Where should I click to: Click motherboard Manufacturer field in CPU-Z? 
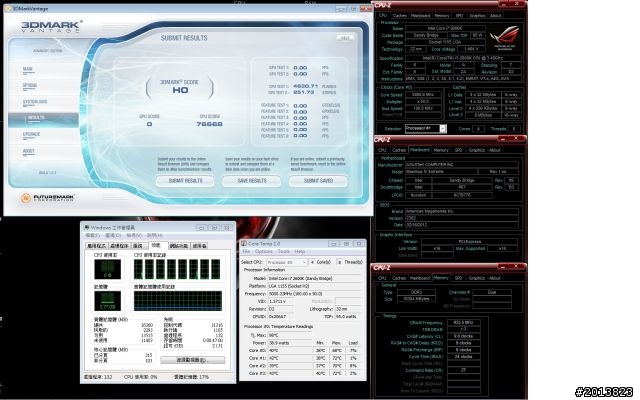pyautogui.click(x=462, y=165)
